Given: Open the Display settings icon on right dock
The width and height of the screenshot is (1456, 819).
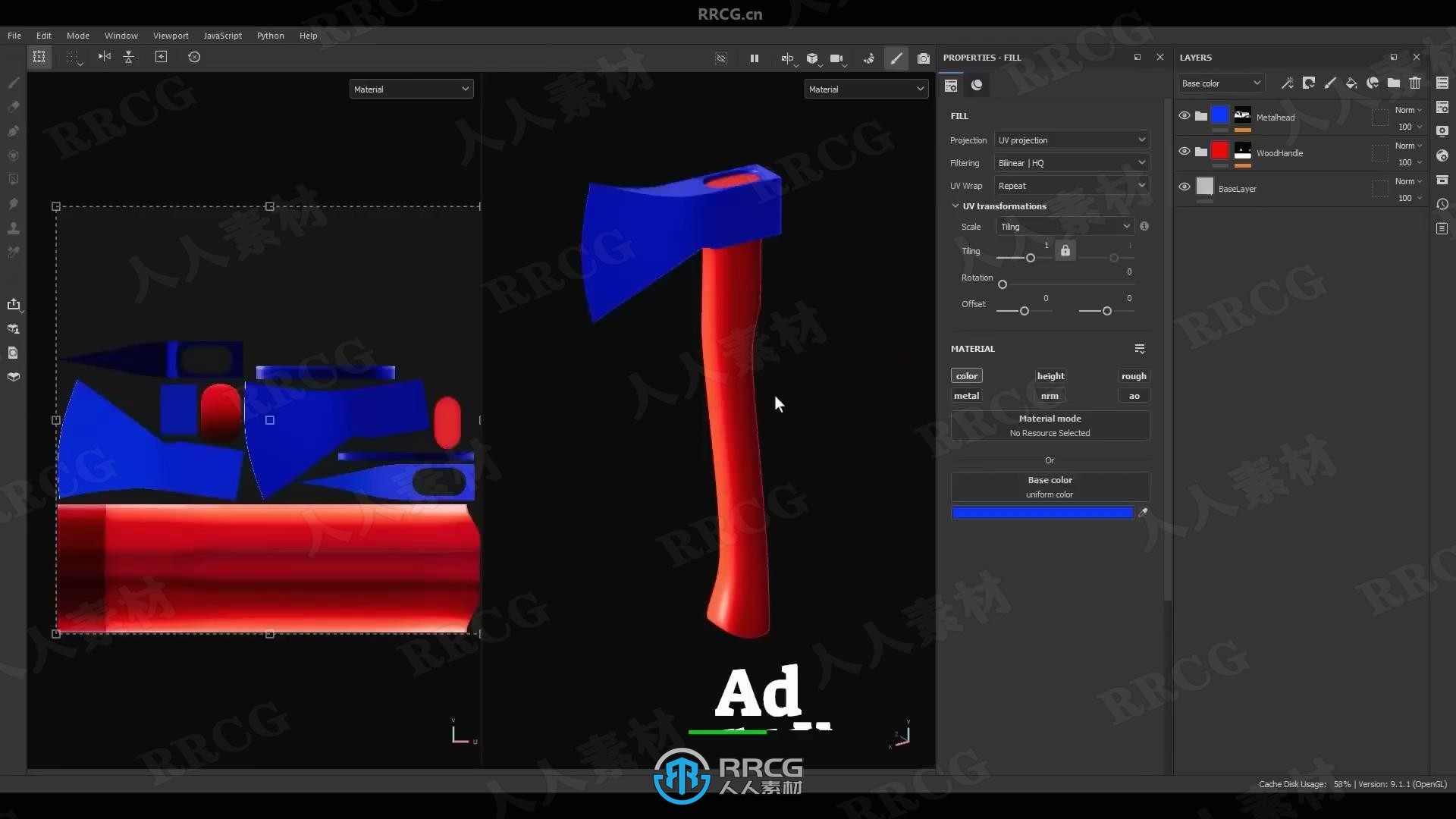Looking at the screenshot, I should click(x=1442, y=131).
